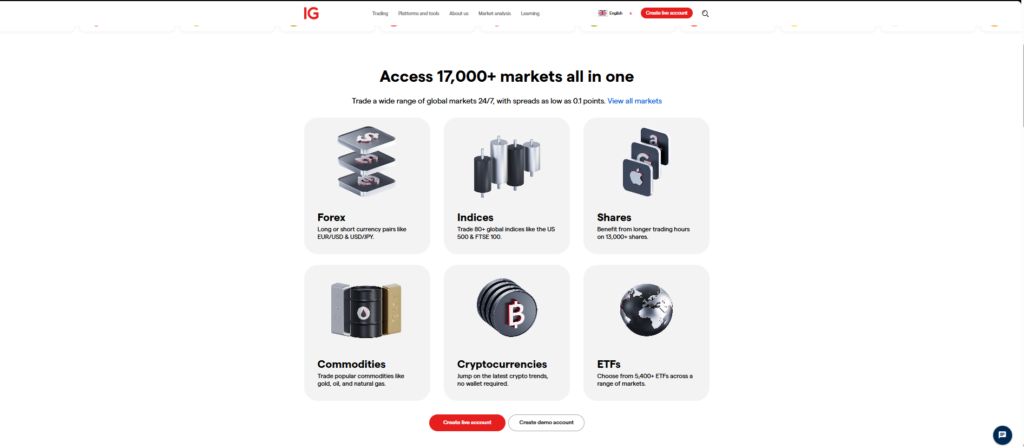Open the Market analysis menu
This screenshot has width=1024, height=448.
pyautogui.click(x=494, y=13)
